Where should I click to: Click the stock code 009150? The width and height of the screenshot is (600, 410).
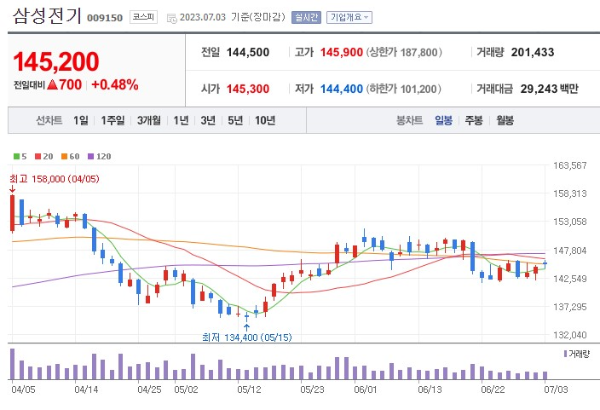105,18
